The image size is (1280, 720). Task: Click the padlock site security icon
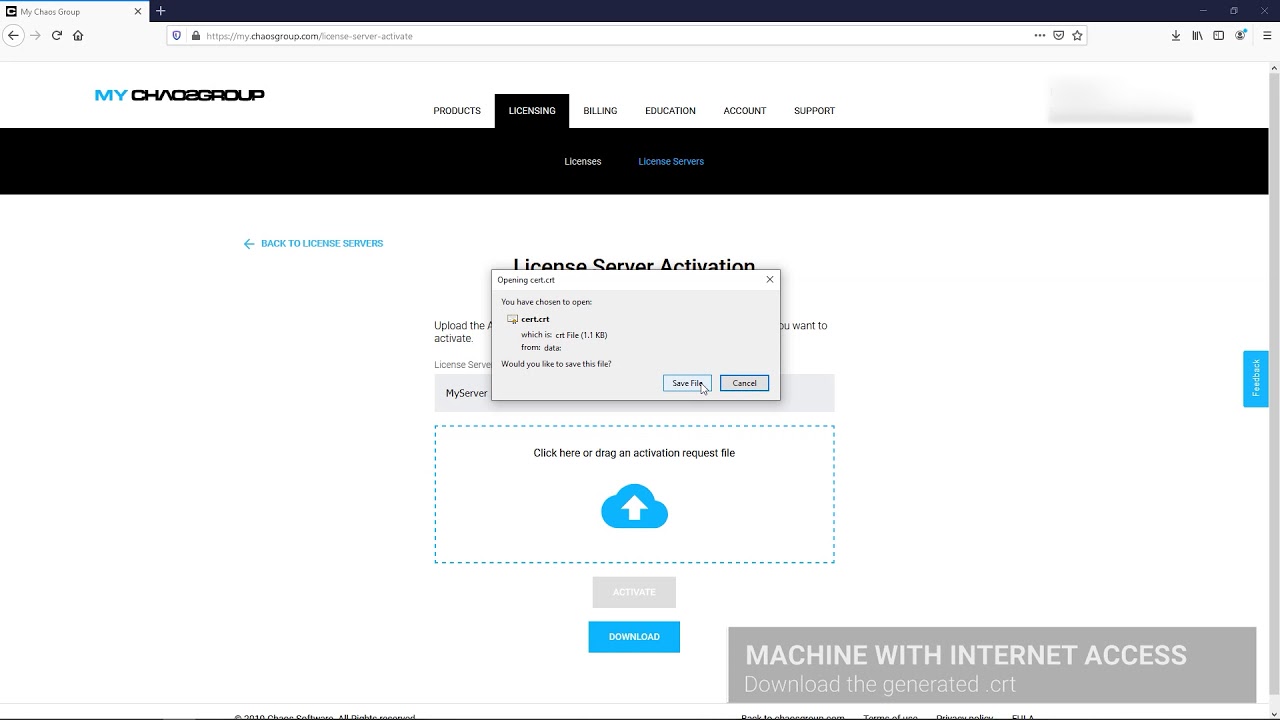(x=195, y=35)
